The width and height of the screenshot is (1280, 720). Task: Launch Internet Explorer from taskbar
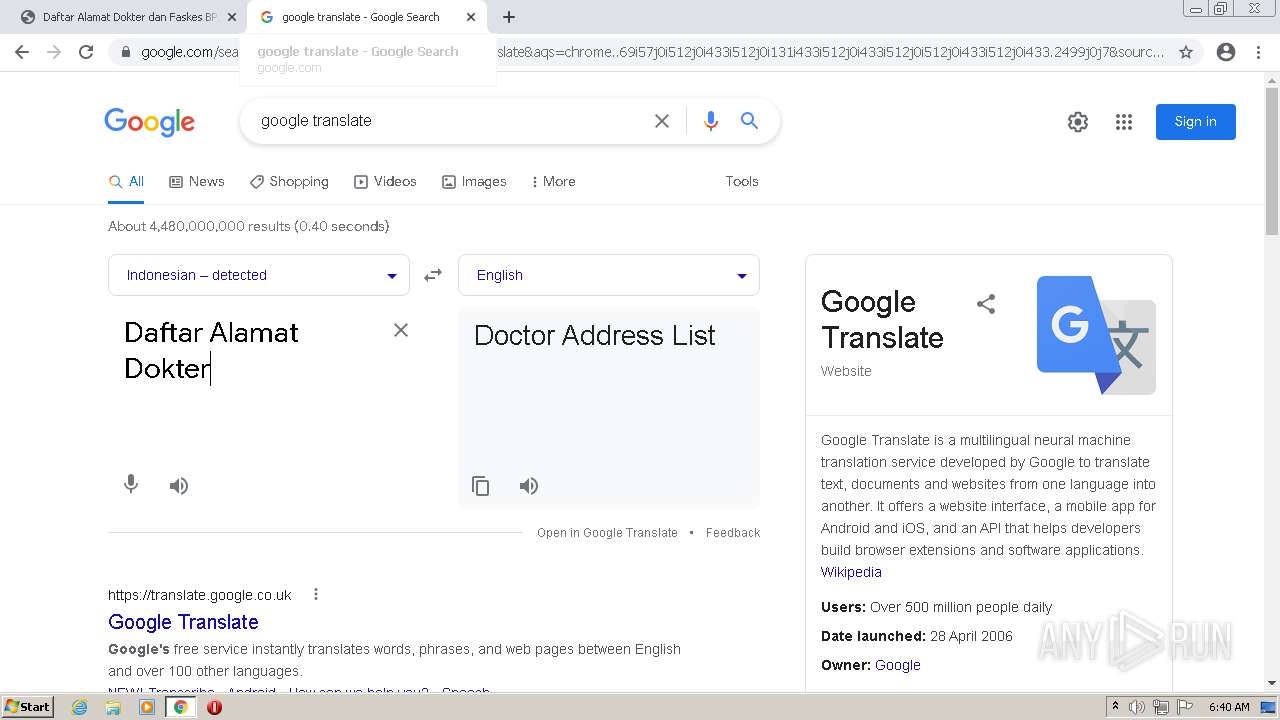pyautogui.click(x=80, y=707)
